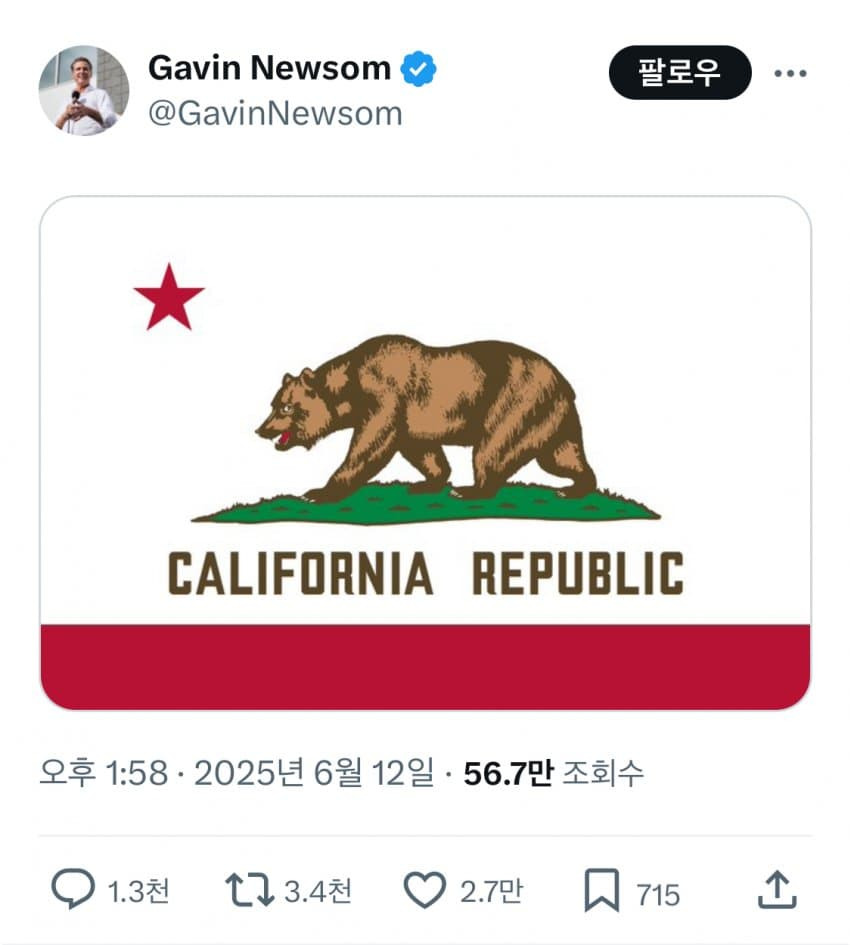Open the California Republic flag image
The height and width of the screenshot is (945, 850).
pyautogui.click(x=424, y=450)
